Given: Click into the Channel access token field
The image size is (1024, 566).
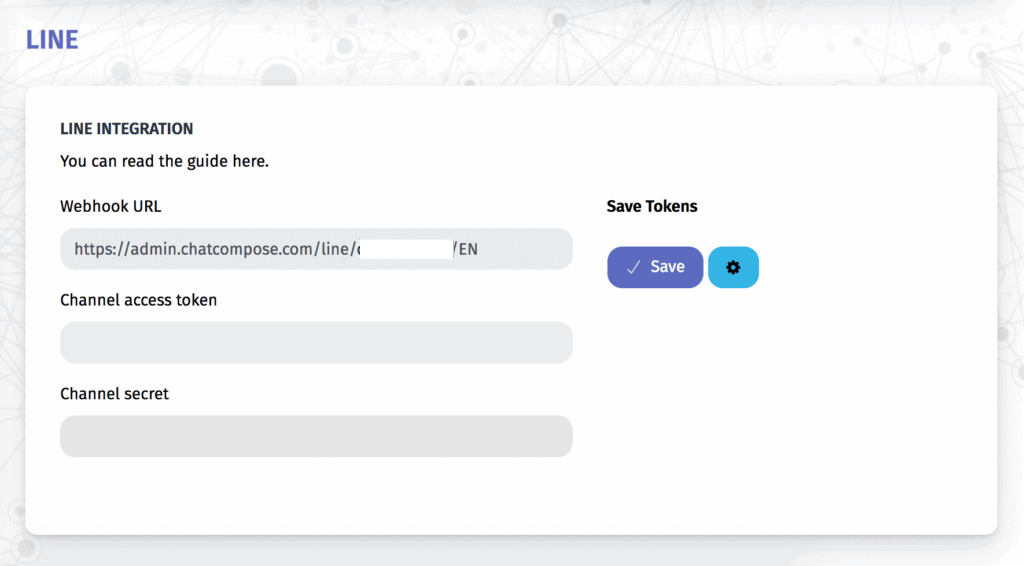Looking at the screenshot, I should tap(316, 342).
